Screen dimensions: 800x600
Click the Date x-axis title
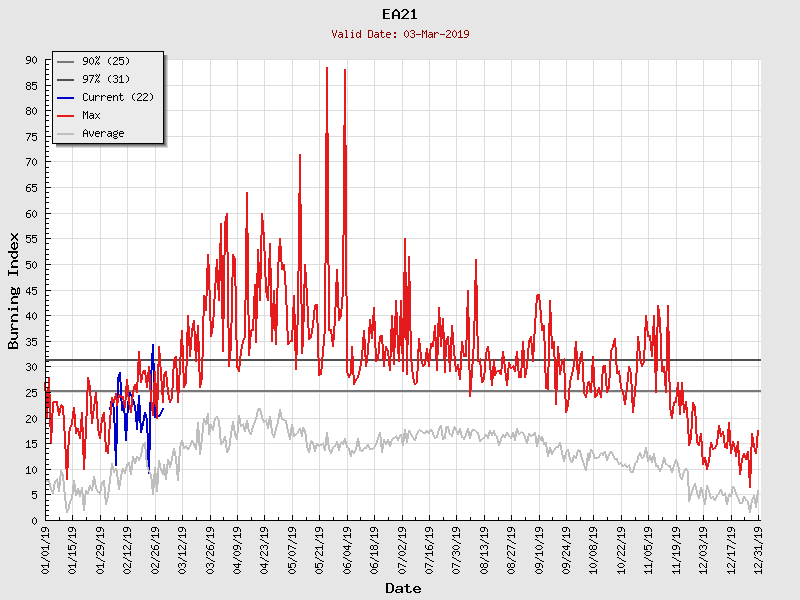403,589
